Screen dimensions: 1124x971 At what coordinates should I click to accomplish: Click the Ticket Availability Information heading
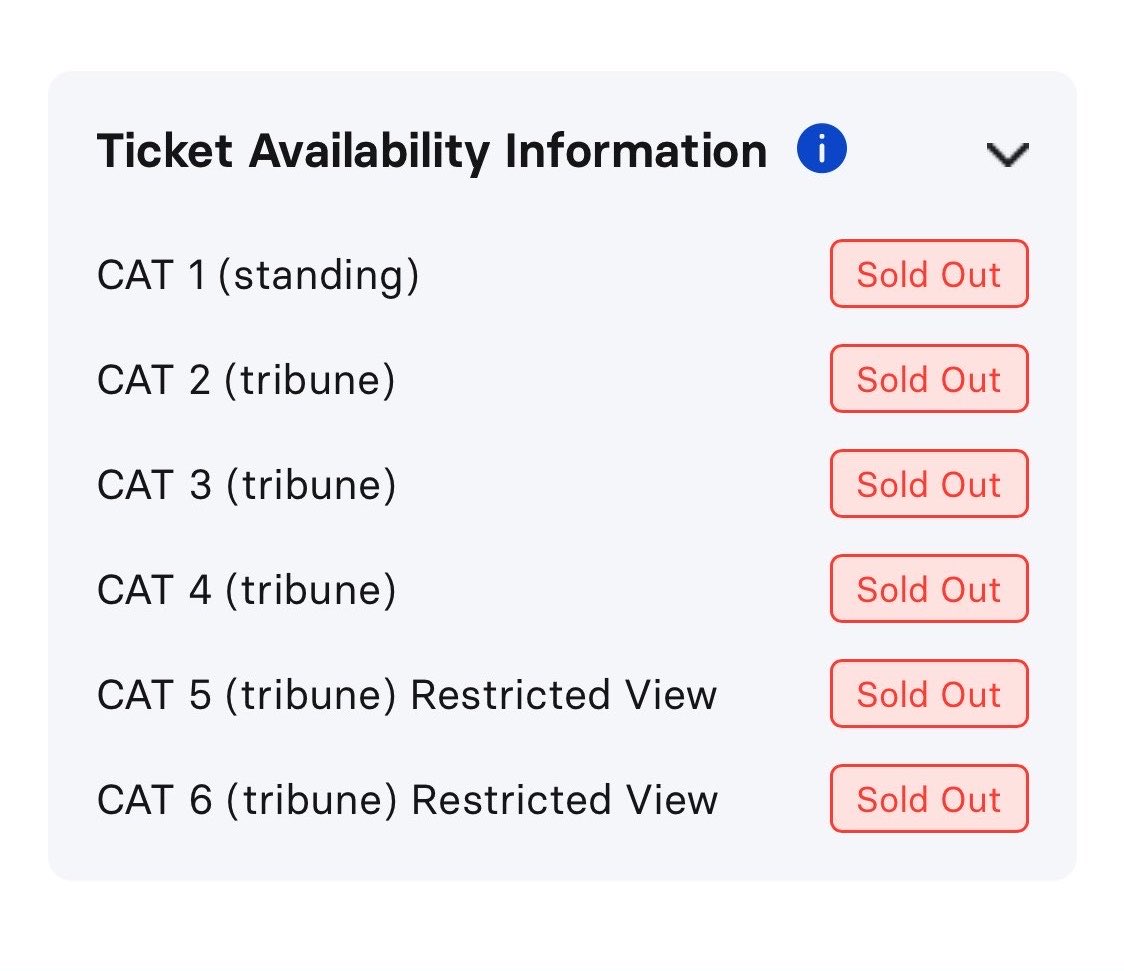tap(432, 151)
